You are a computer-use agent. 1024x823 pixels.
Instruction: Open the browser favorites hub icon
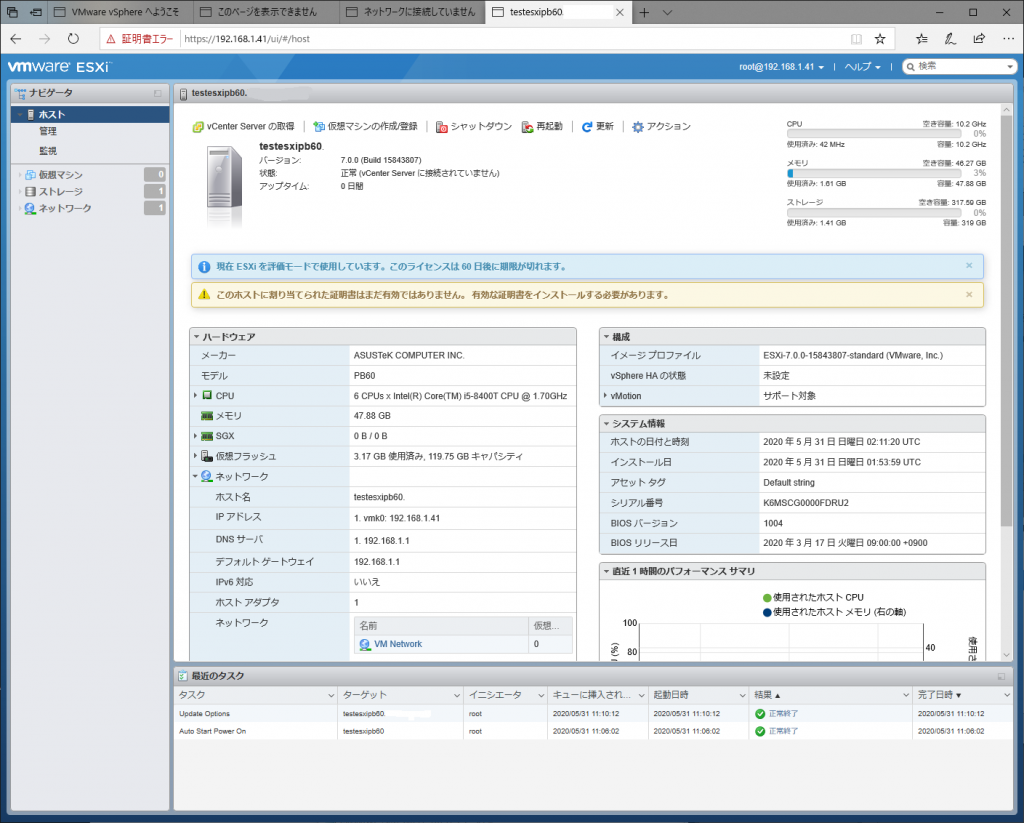(921, 39)
